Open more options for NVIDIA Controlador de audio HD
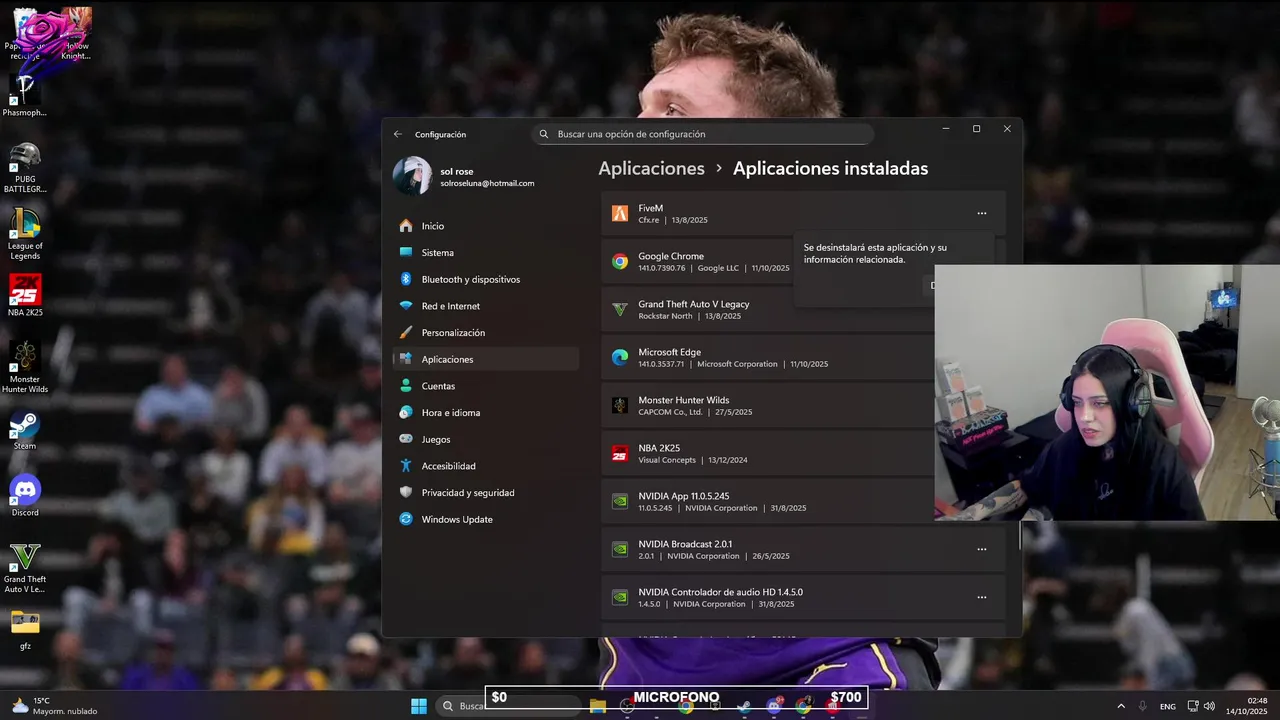The width and height of the screenshot is (1280, 720). tap(981, 597)
